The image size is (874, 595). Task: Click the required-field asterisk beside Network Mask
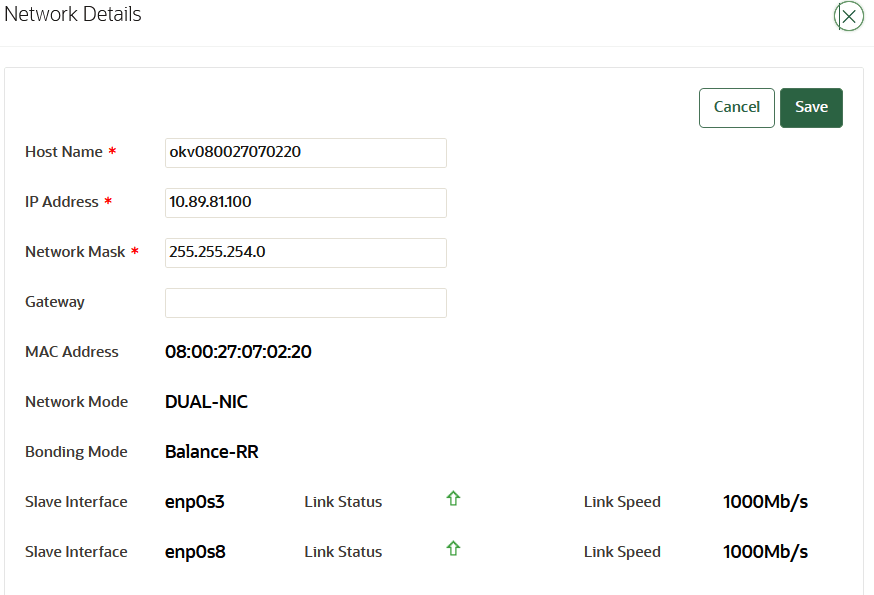pyautogui.click(x=132, y=251)
